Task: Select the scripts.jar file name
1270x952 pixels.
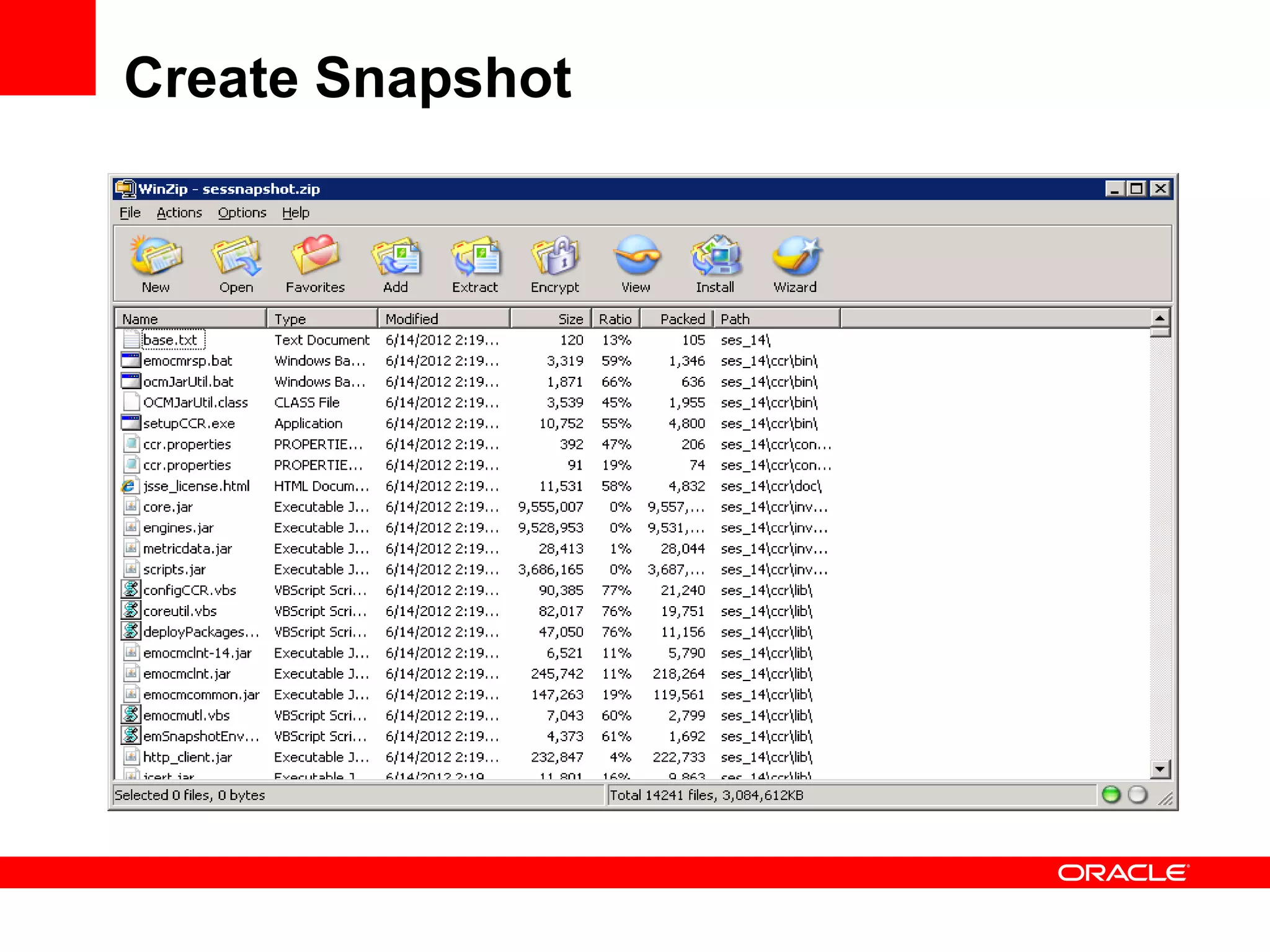Action: (x=174, y=569)
